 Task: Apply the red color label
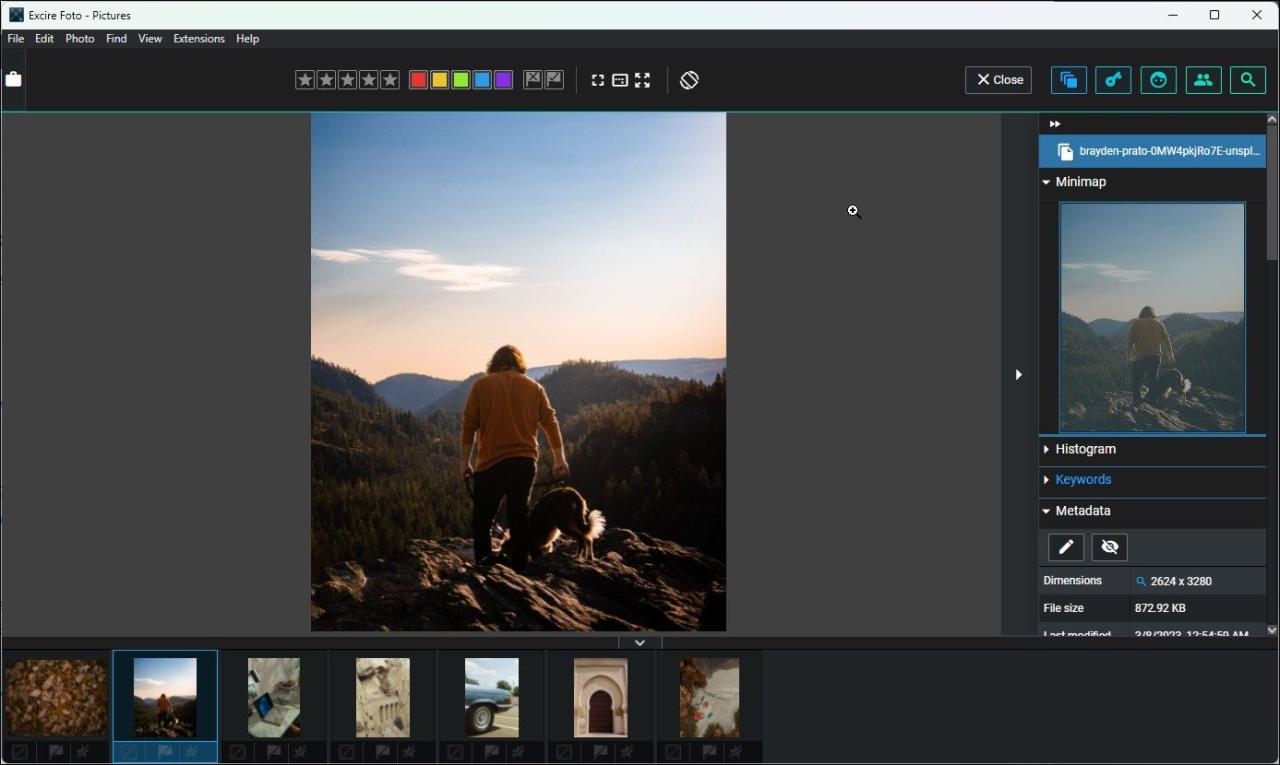click(419, 80)
